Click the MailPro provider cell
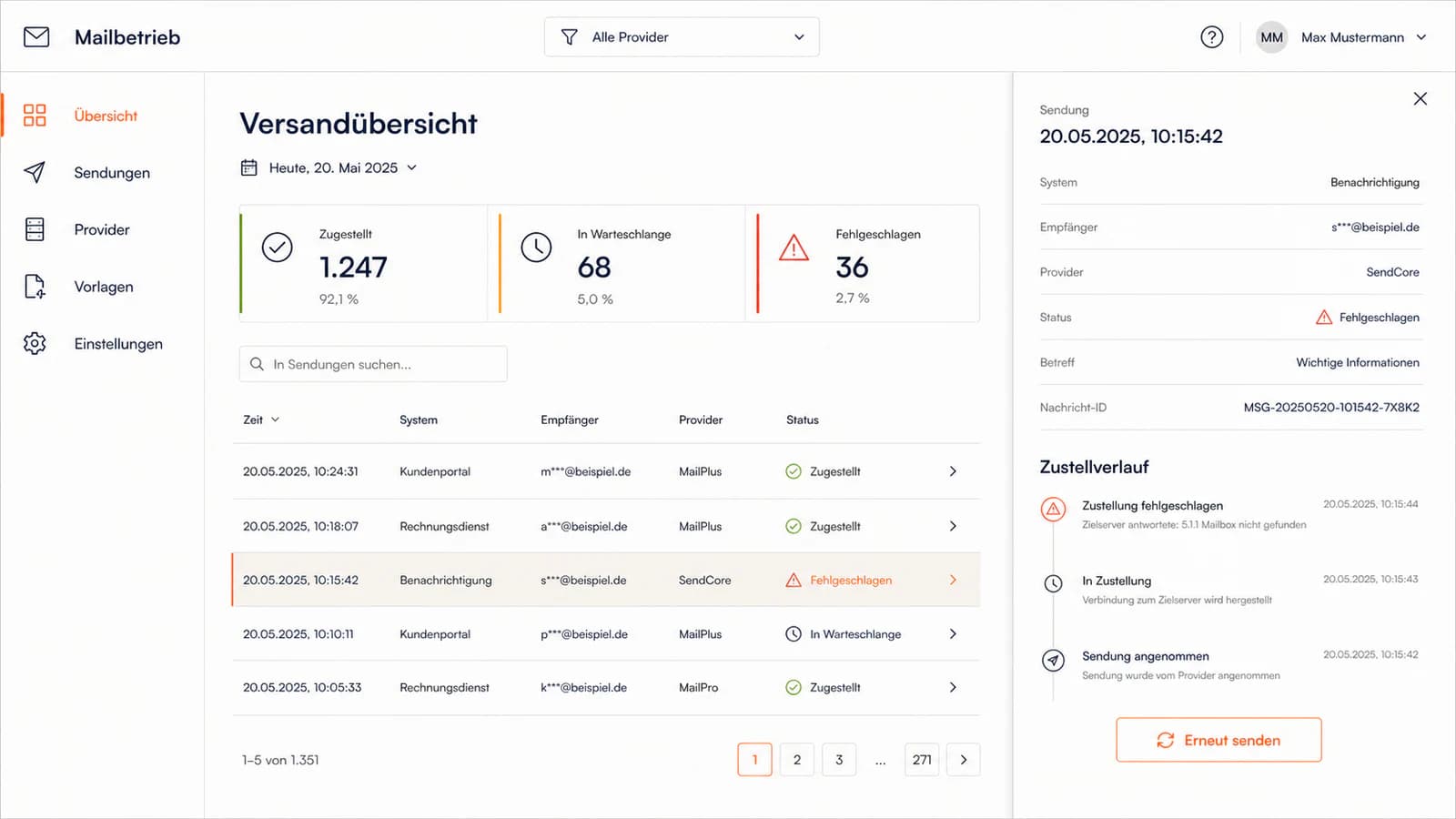Viewport: 1456px width, 819px height. [x=698, y=687]
